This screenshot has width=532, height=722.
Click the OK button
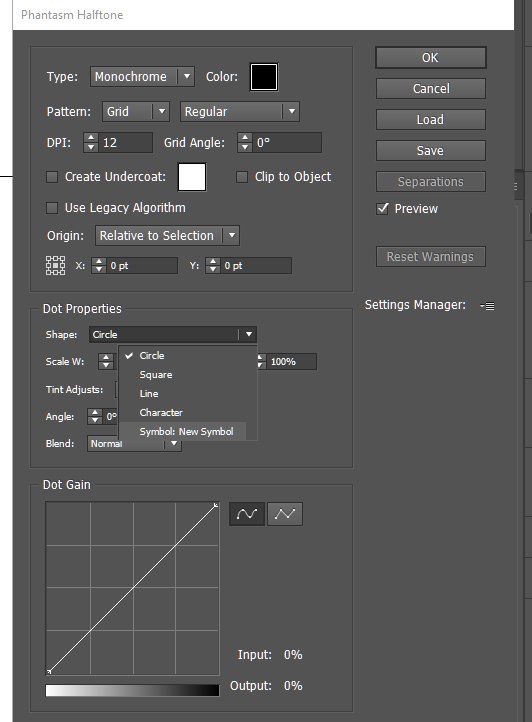point(431,58)
